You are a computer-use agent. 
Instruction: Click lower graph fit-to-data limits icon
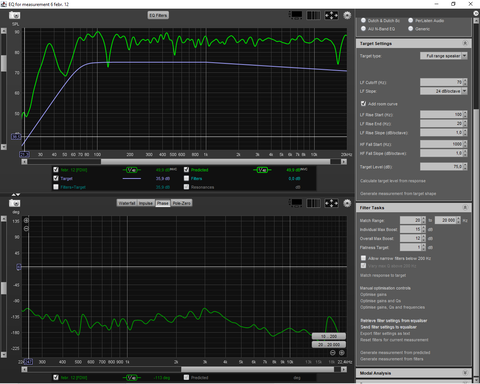point(331,203)
